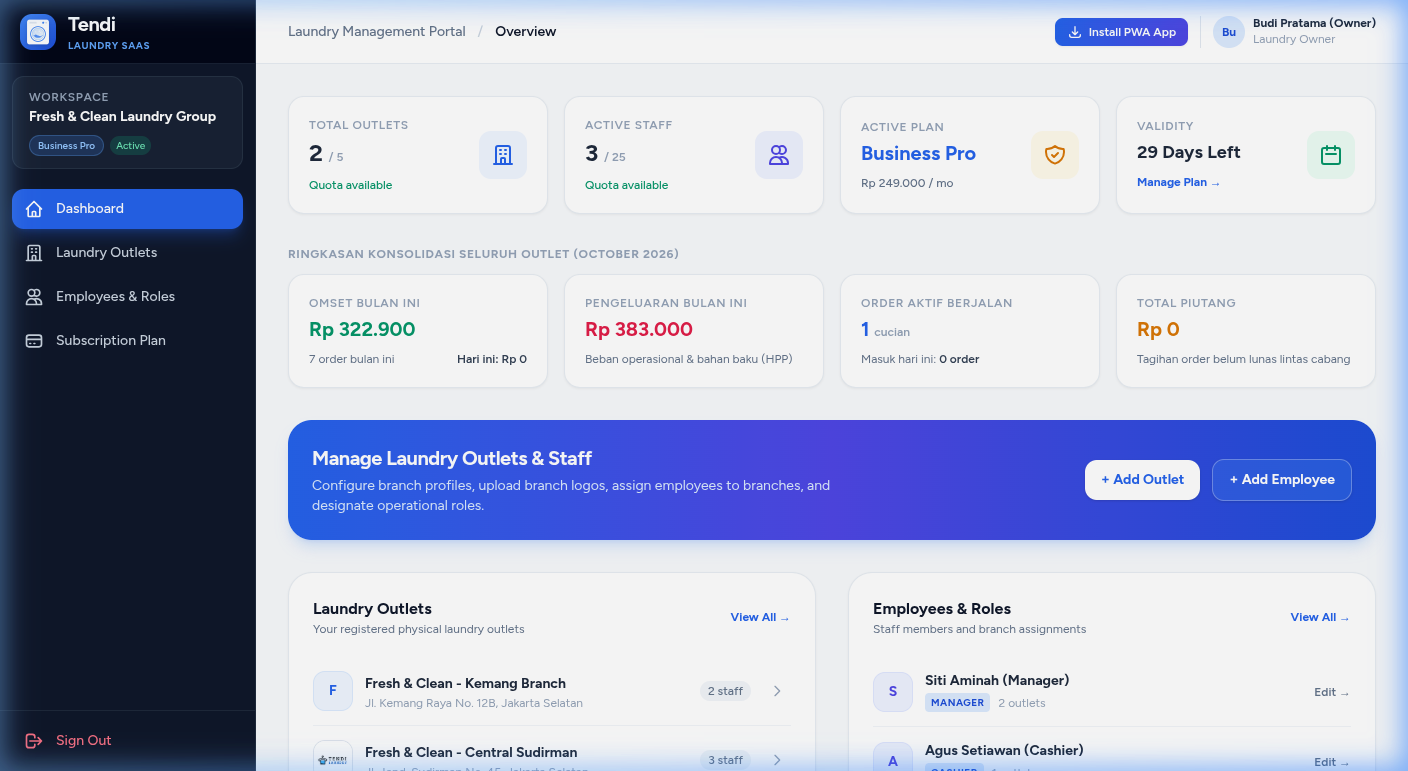Image resolution: width=1408 pixels, height=771 pixels.
Task: Click the Masuk hari ini: 0 order text
Action: pos(920,359)
